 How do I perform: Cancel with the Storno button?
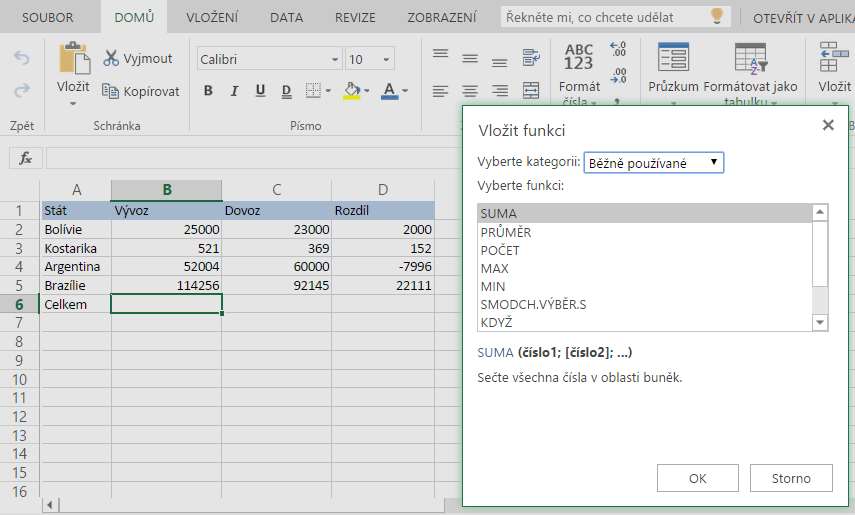tap(791, 478)
